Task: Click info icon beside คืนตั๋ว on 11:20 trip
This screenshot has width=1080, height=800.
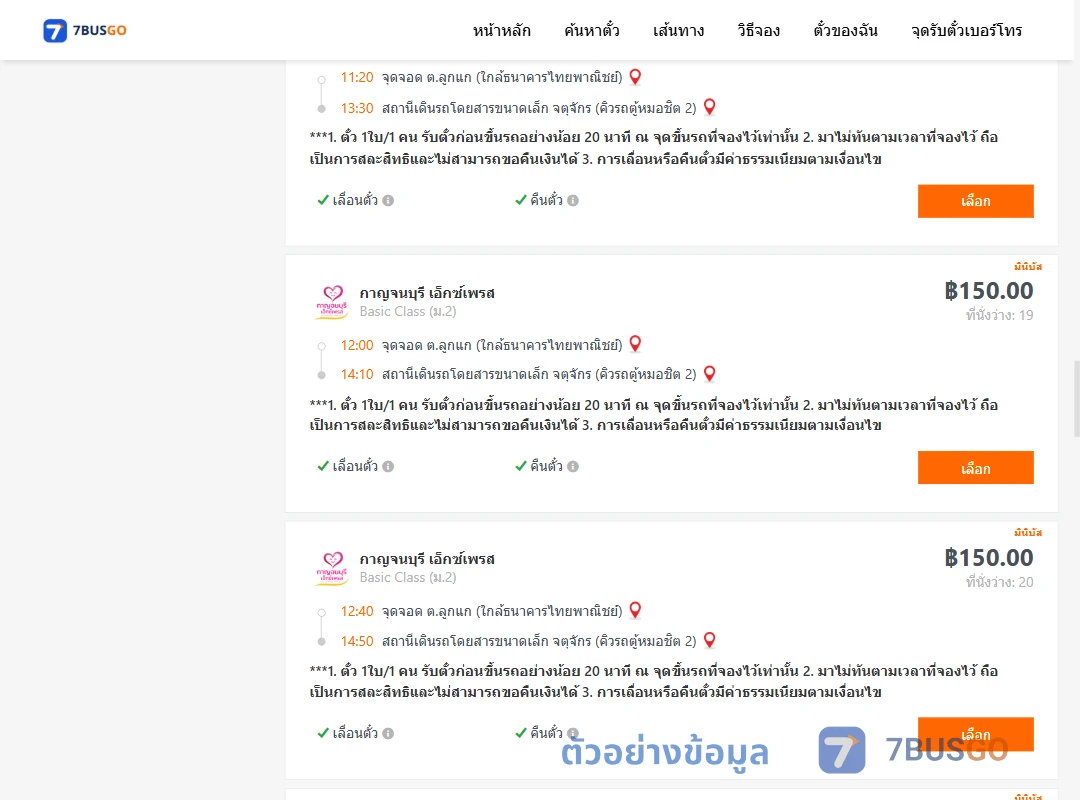Action: (x=573, y=201)
